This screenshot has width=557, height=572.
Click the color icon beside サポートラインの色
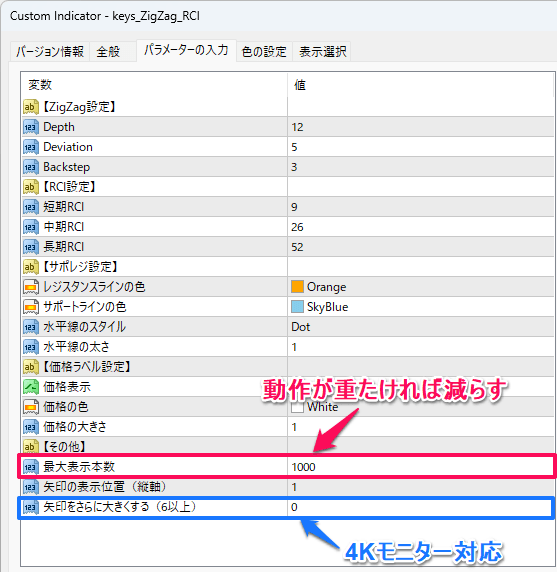tap(31, 307)
